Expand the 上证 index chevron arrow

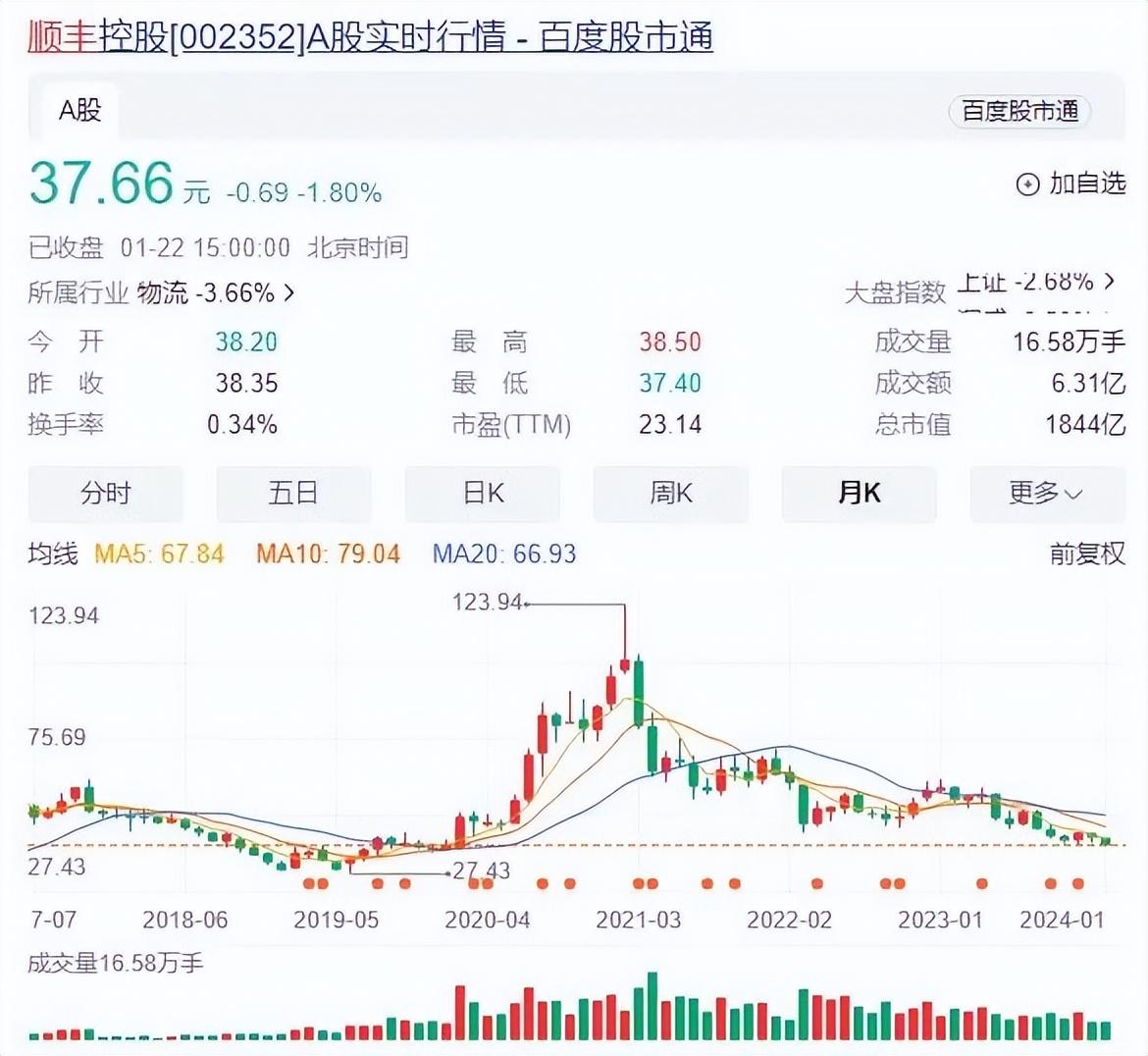[x=1110, y=281]
